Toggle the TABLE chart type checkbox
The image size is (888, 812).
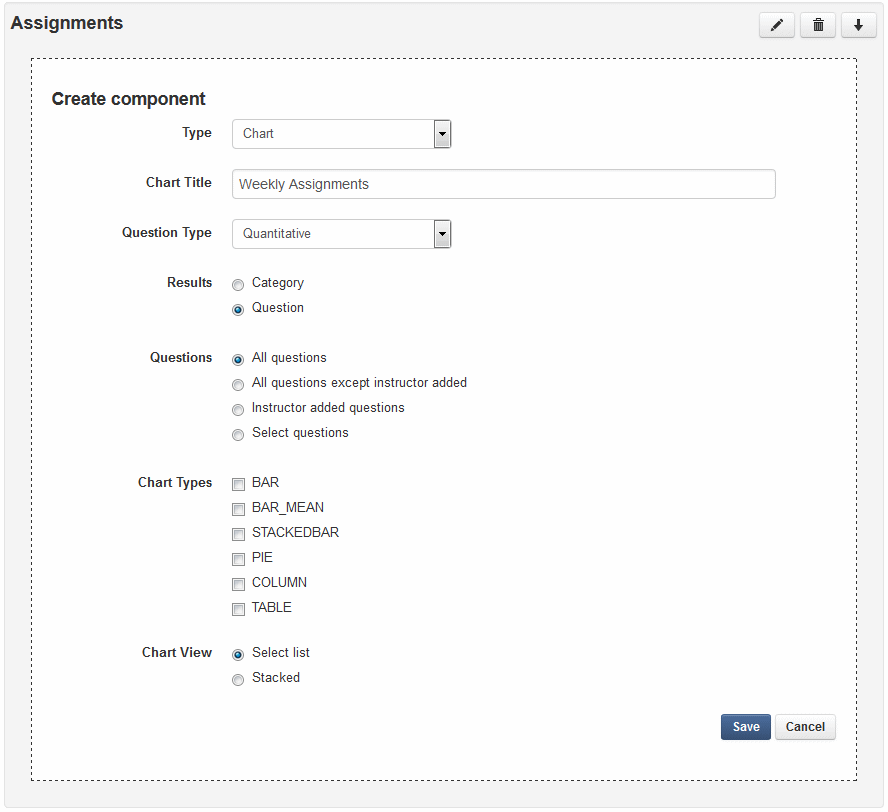238,610
